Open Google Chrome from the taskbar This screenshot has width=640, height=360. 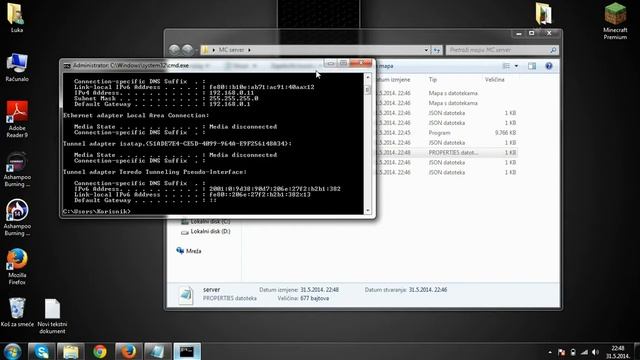pos(100,351)
